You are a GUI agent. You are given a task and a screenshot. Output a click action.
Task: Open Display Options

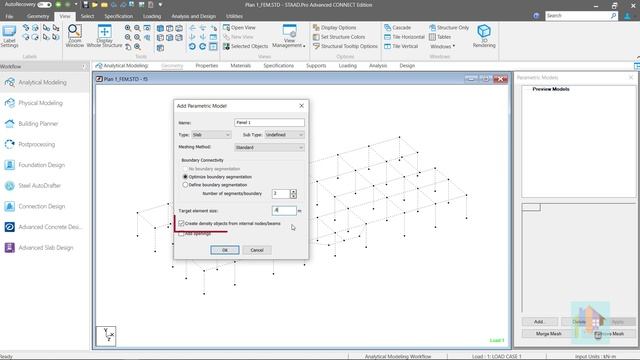click(x=334, y=27)
